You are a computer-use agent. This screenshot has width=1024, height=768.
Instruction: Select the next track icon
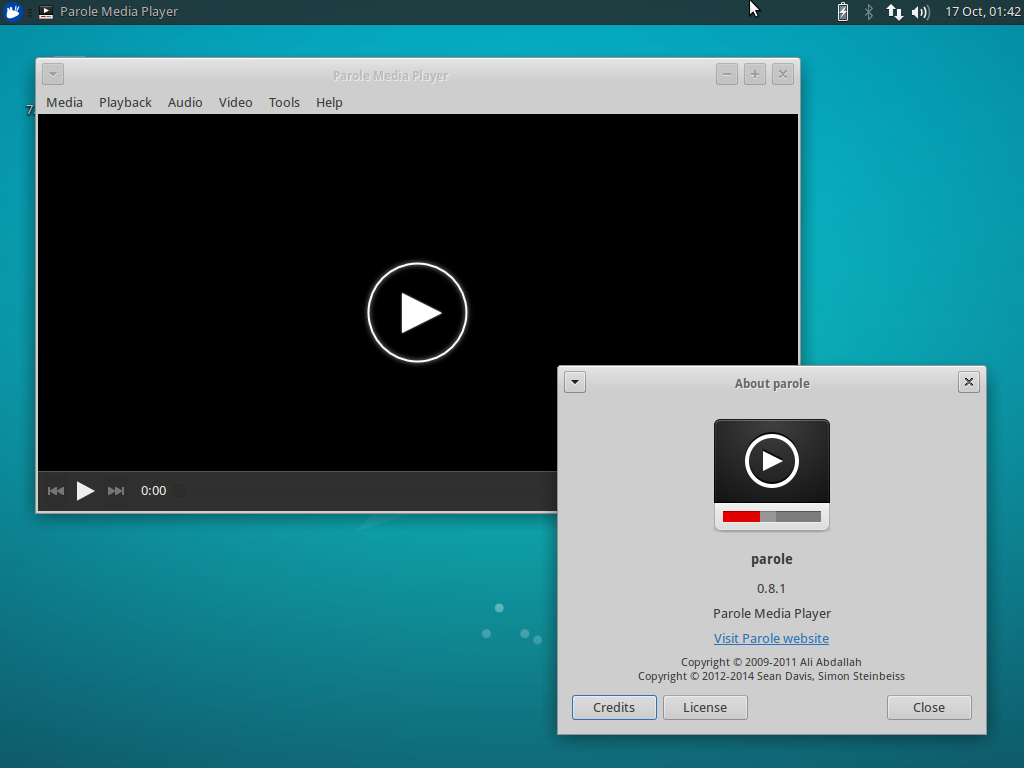point(115,490)
